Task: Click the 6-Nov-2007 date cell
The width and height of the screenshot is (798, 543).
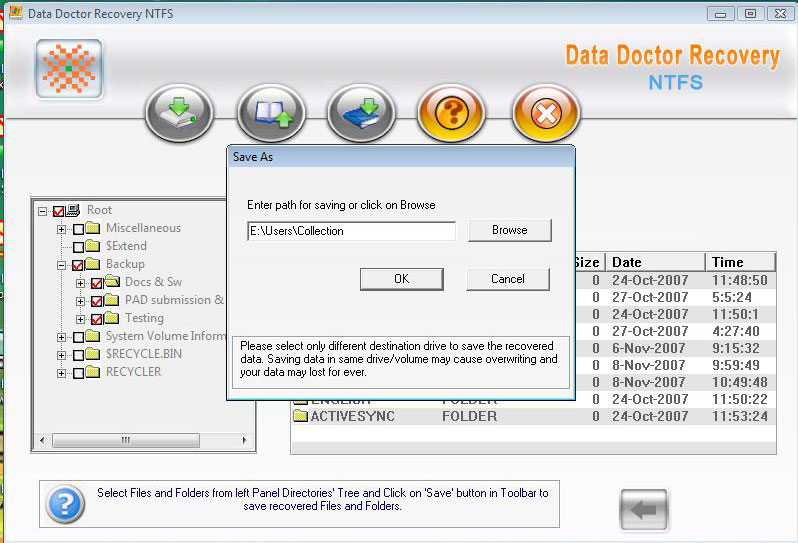Action: (x=650, y=348)
